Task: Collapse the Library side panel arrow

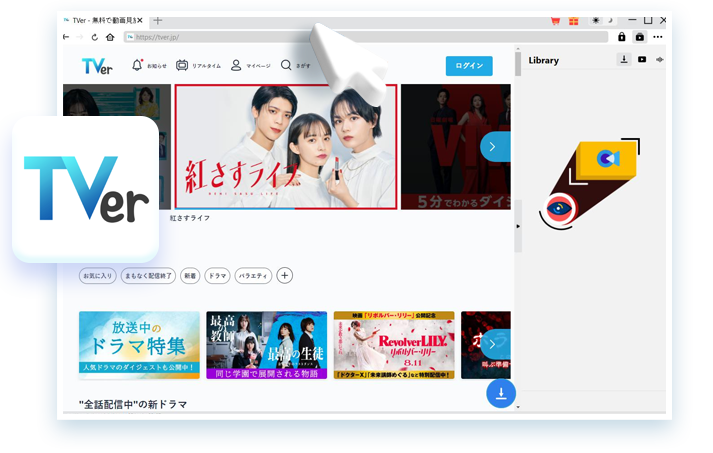Action: (x=518, y=226)
